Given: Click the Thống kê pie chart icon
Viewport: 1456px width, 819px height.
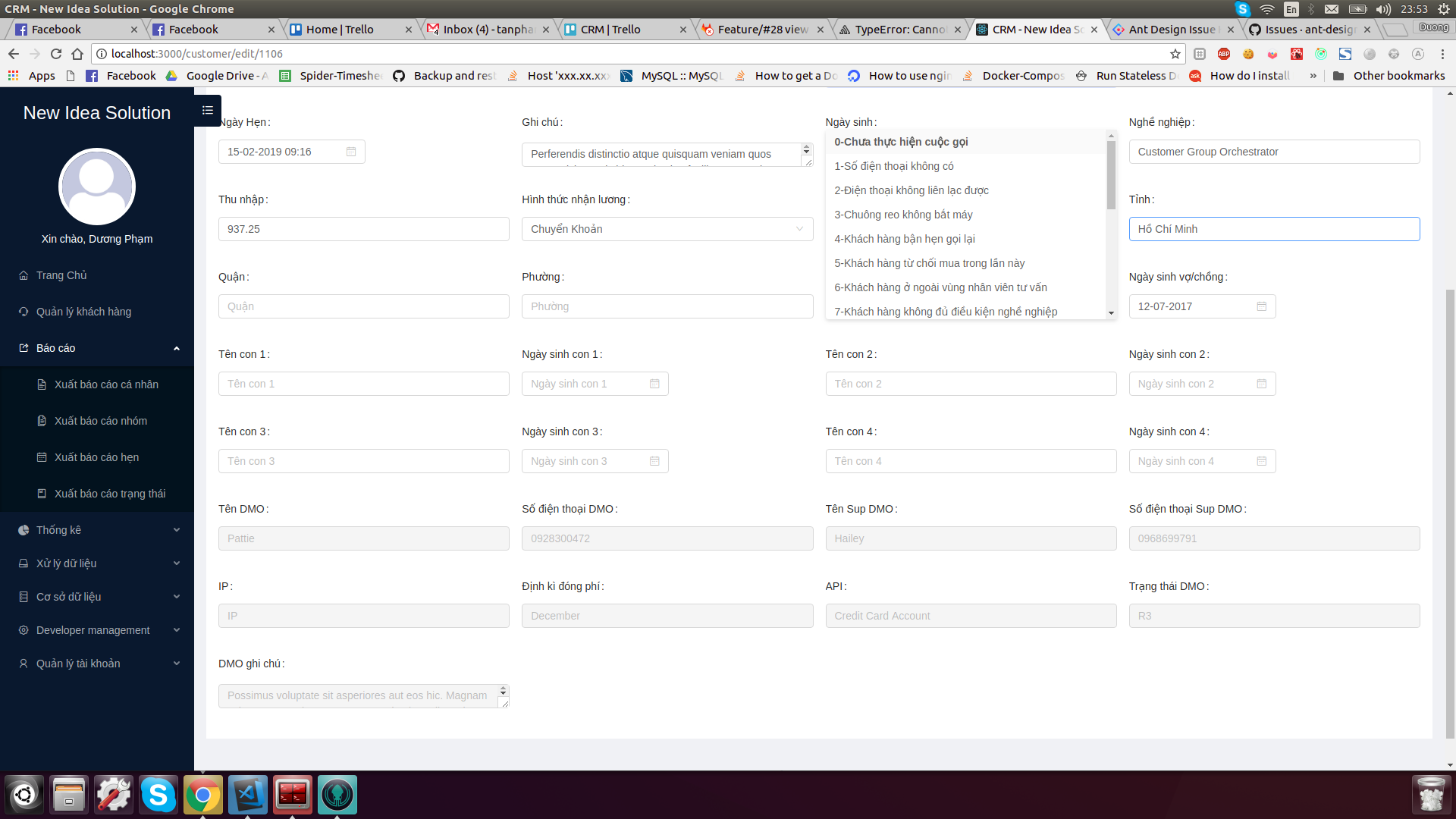Looking at the screenshot, I should (x=23, y=529).
